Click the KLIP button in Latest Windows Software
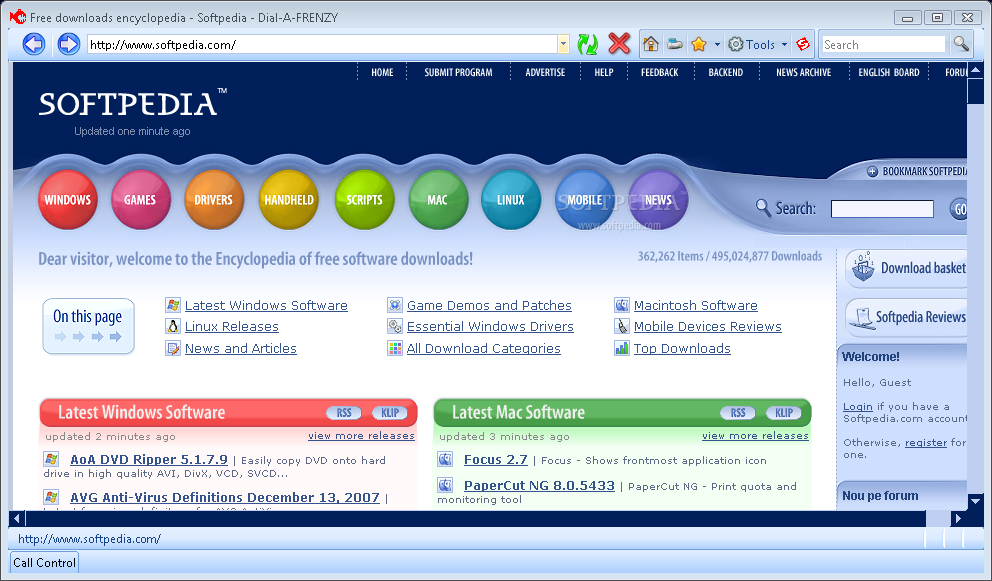This screenshot has height=581, width=992. point(390,413)
